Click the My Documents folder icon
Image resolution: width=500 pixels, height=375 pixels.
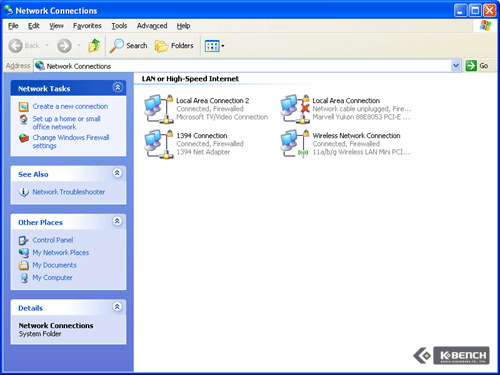coord(24,265)
